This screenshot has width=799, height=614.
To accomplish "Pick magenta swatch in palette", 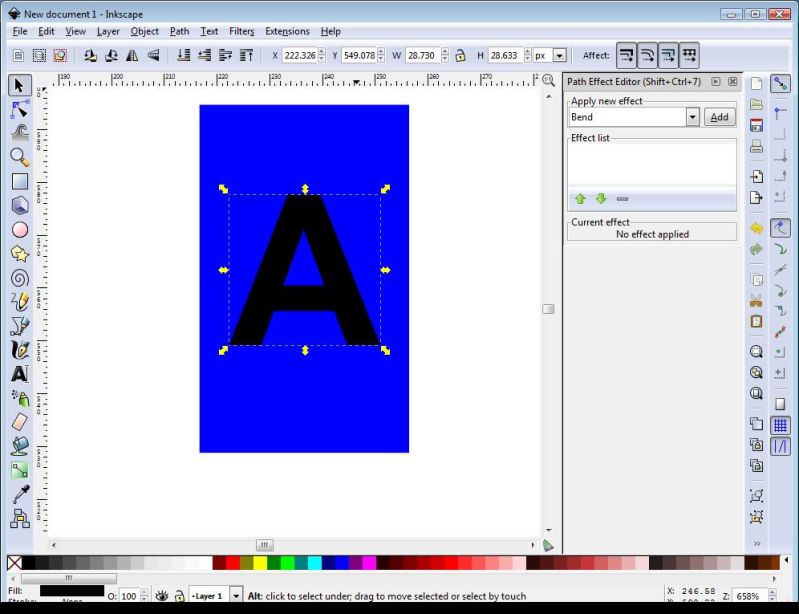I will pos(369,563).
